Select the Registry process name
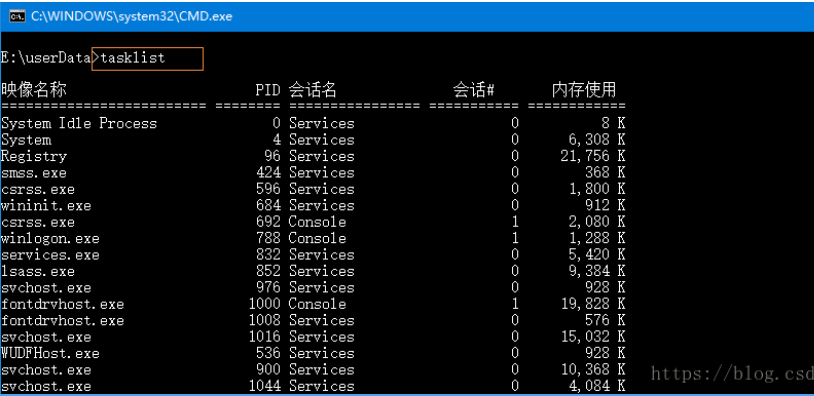 34,156
